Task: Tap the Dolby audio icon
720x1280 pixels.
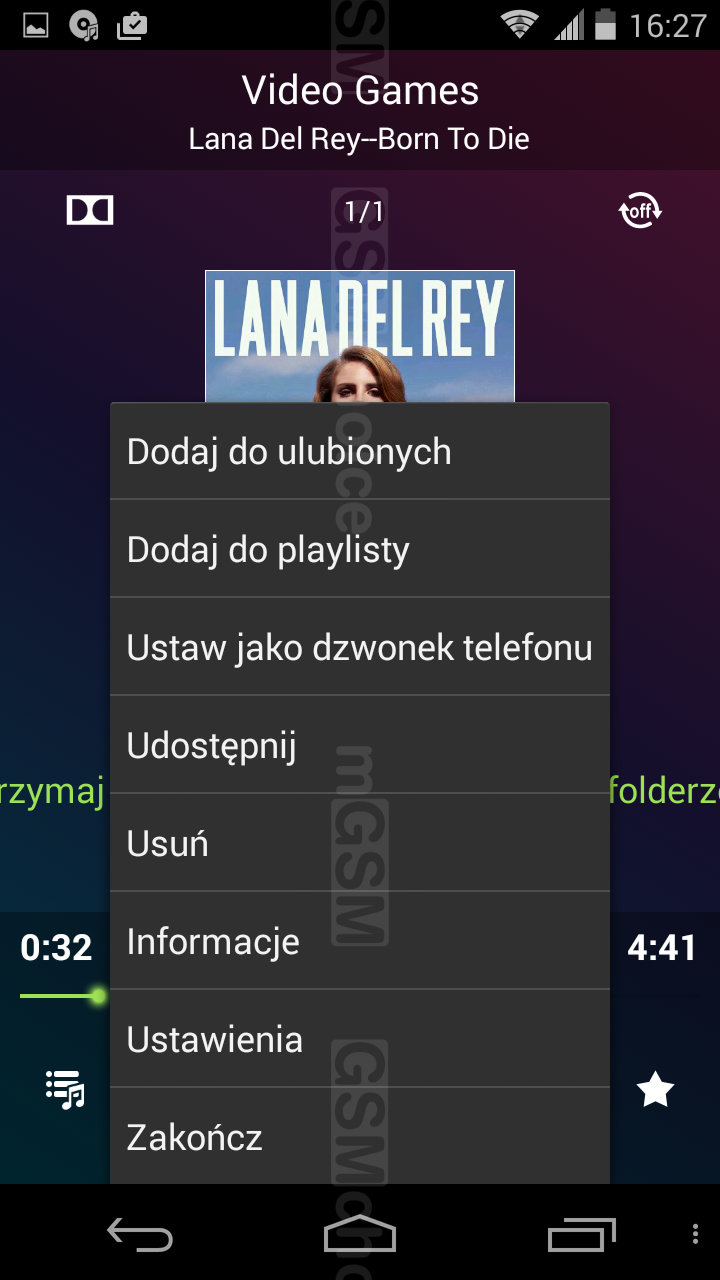Action: (x=90, y=210)
